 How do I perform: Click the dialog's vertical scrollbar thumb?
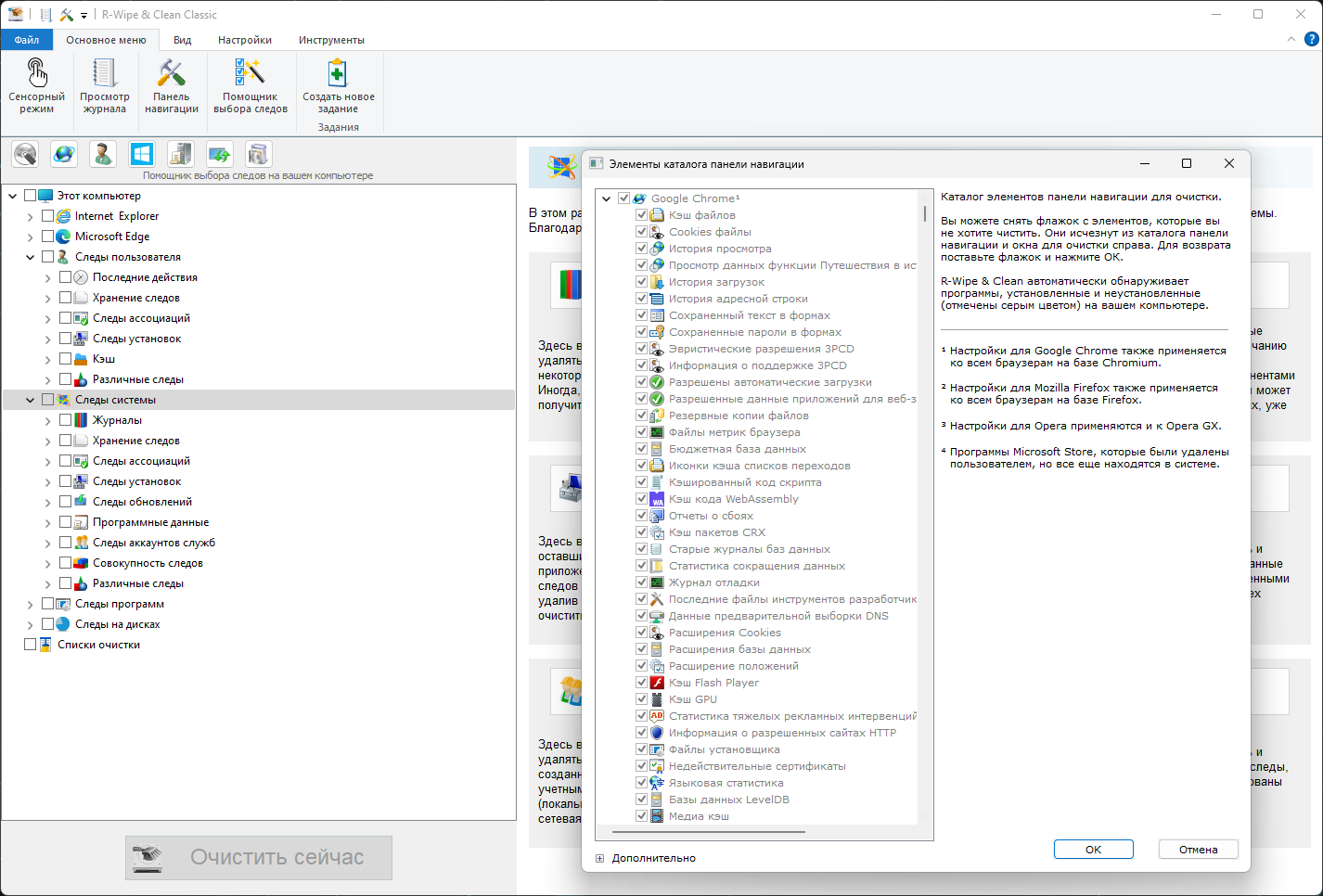coord(925,212)
